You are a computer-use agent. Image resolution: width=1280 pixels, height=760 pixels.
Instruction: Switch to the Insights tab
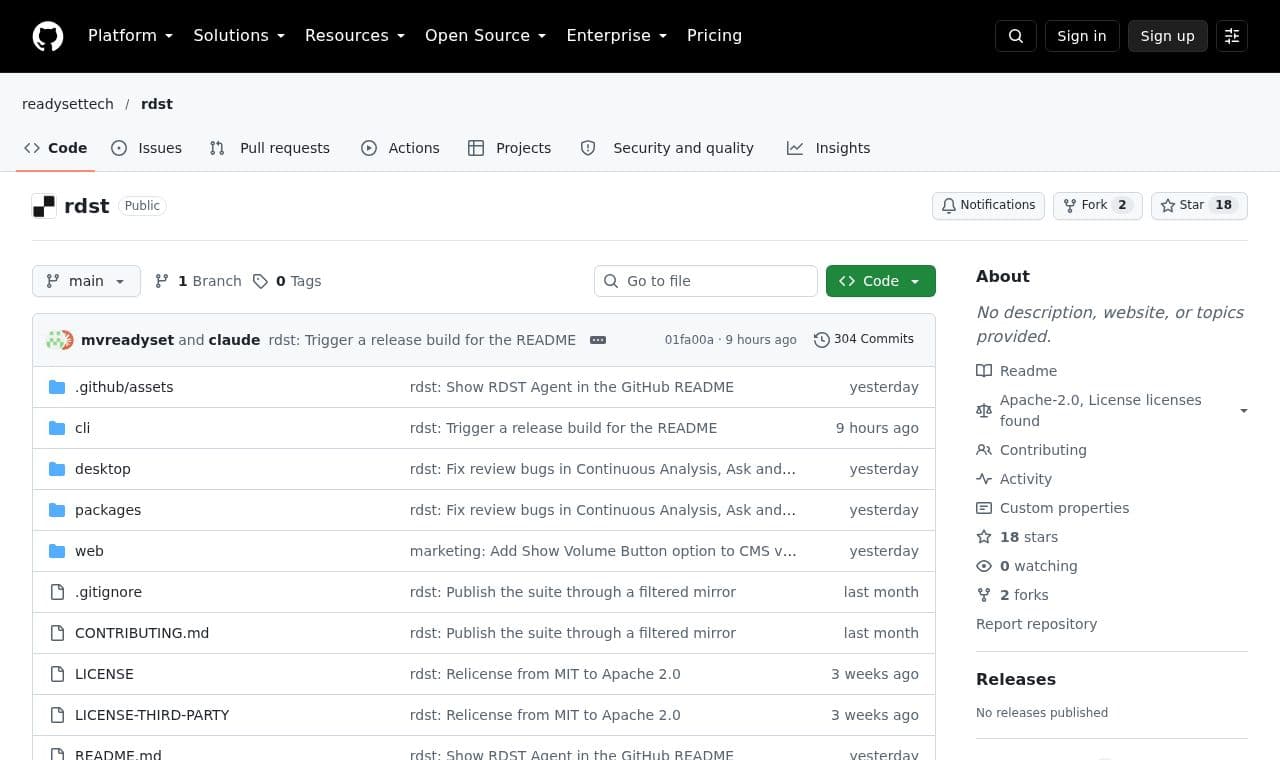829,148
